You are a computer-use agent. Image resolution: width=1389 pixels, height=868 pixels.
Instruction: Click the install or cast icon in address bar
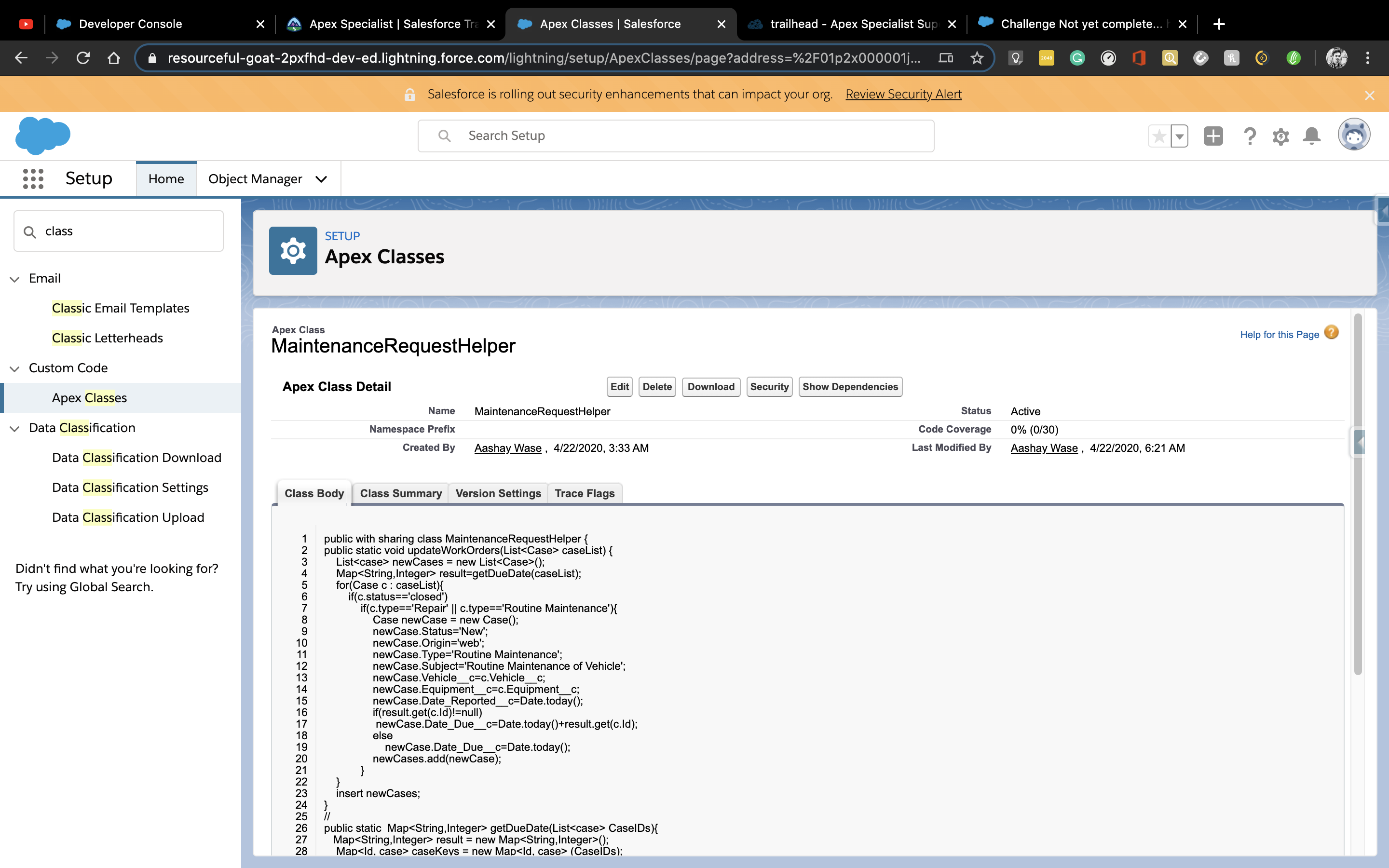point(946,58)
